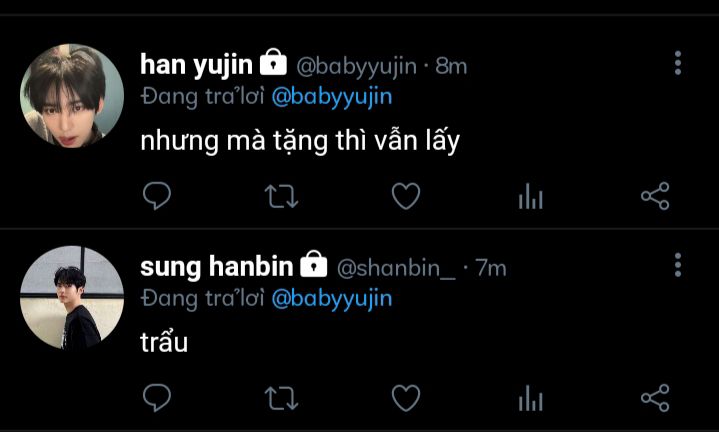Retweet han yujin's tweet
The width and height of the screenshot is (719, 432).
coord(282,196)
